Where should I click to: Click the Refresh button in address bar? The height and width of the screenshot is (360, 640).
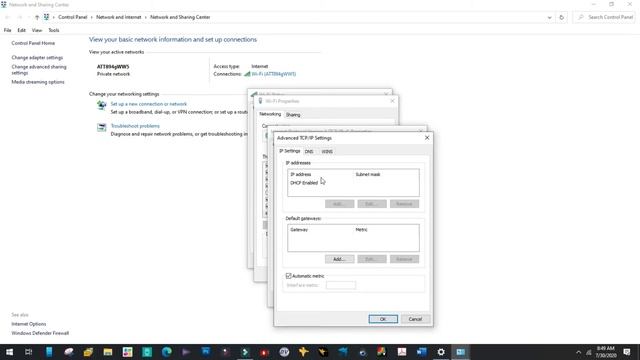562,17
